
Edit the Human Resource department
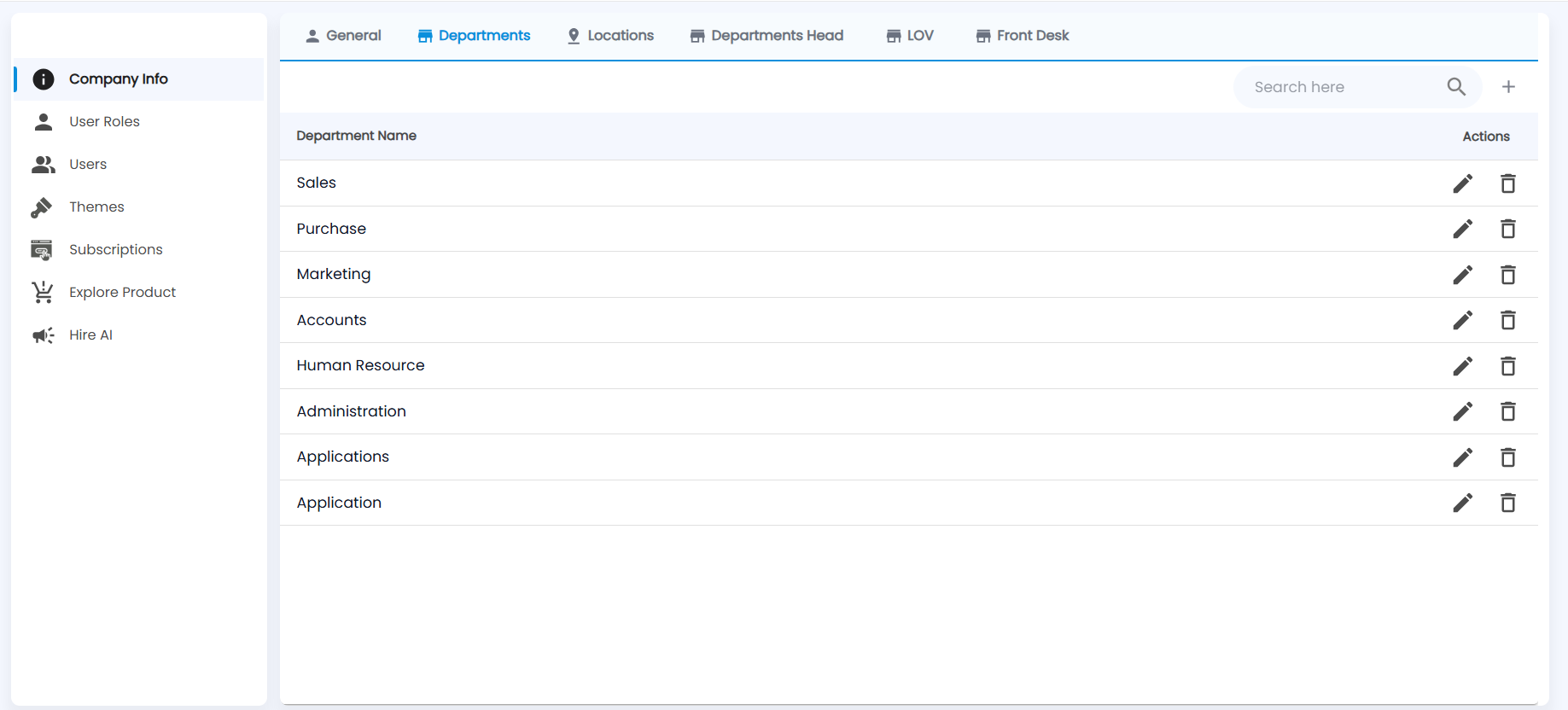1462,366
